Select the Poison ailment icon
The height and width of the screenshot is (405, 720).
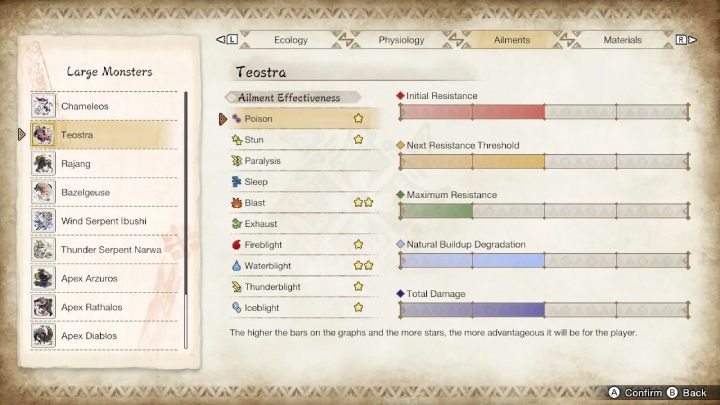(x=236, y=118)
